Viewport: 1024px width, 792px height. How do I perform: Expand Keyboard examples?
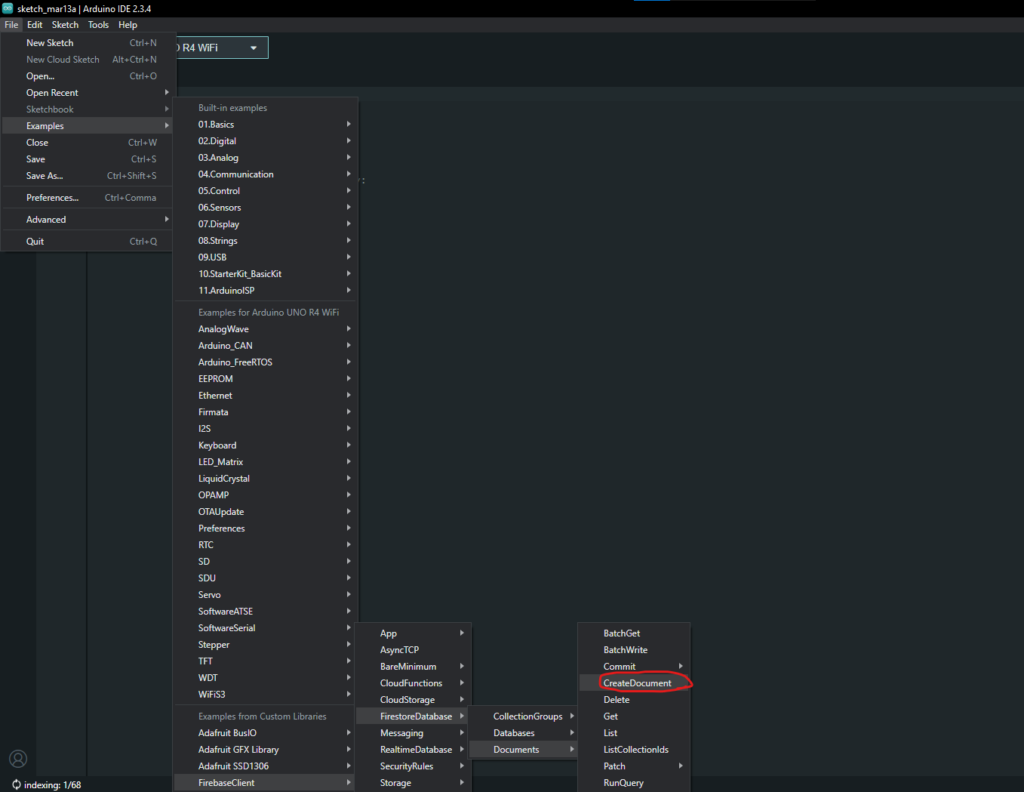[266, 445]
